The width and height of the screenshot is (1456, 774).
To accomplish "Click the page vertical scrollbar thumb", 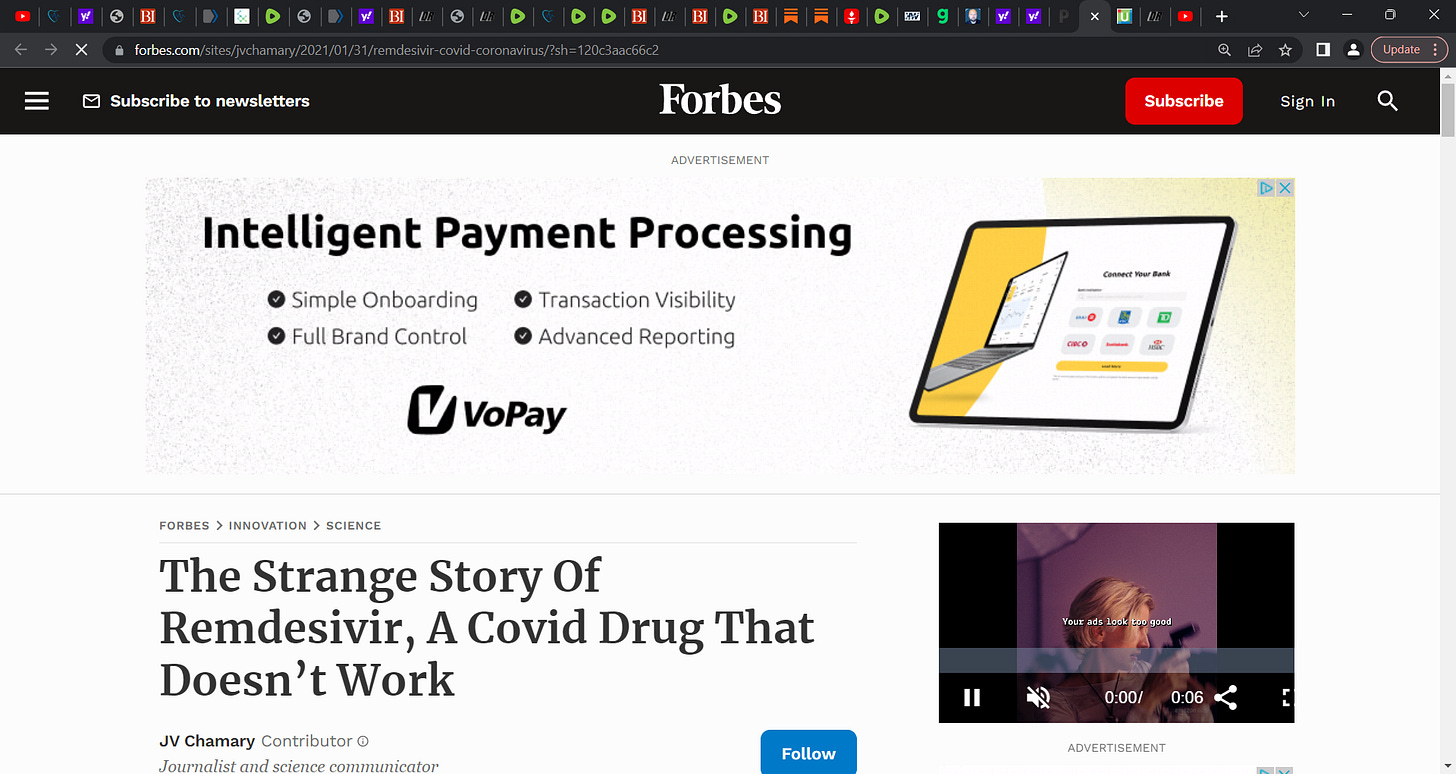I will point(1447,112).
